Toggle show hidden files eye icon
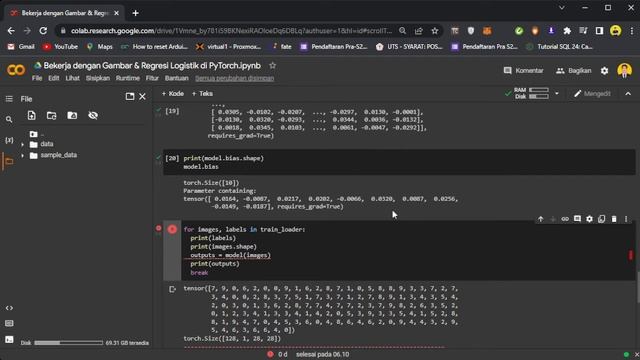This screenshot has height=360, width=640. pyautogui.click(x=93, y=116)
